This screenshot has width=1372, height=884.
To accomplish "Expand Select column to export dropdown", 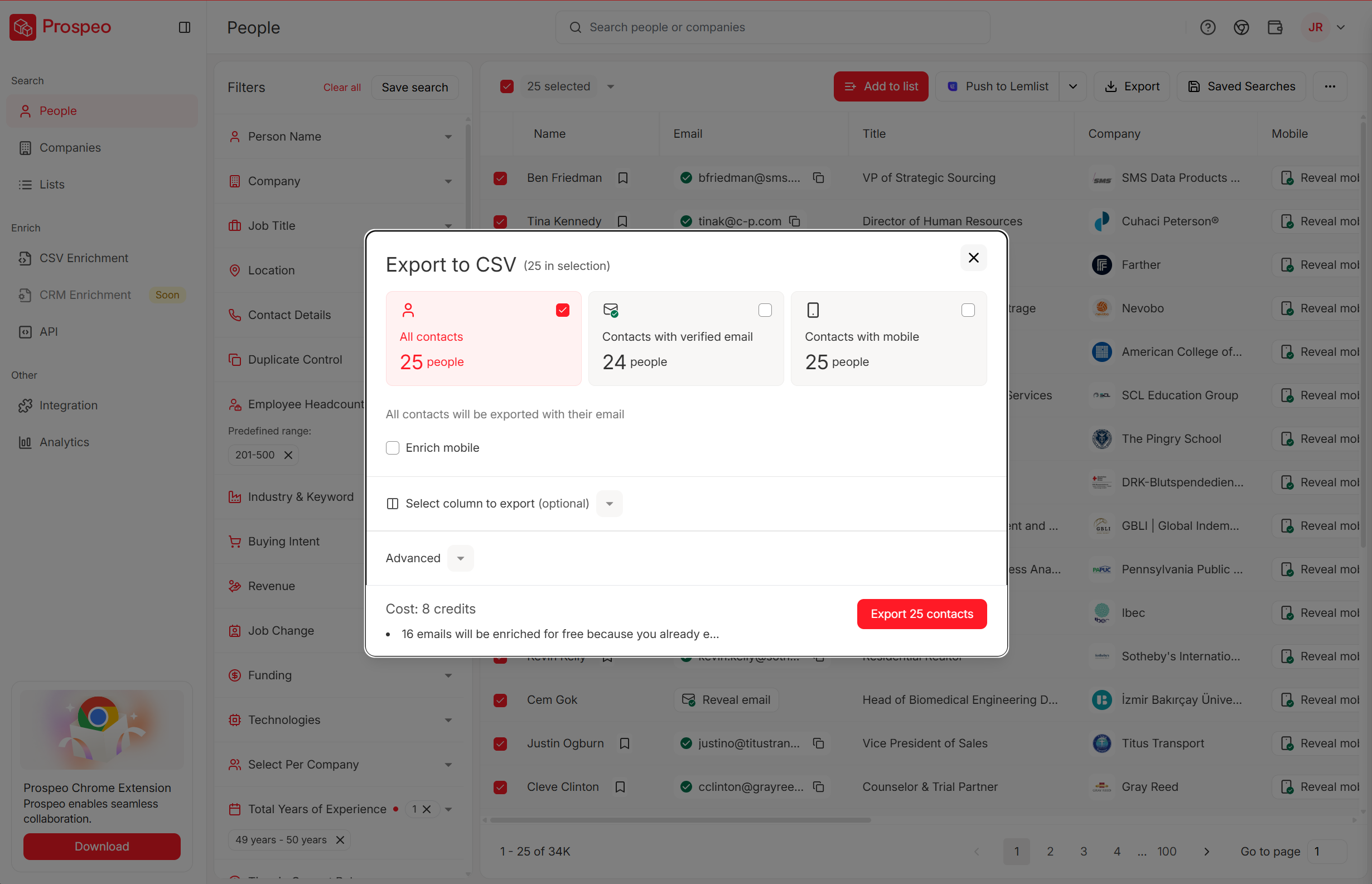I will coord(609,504).
